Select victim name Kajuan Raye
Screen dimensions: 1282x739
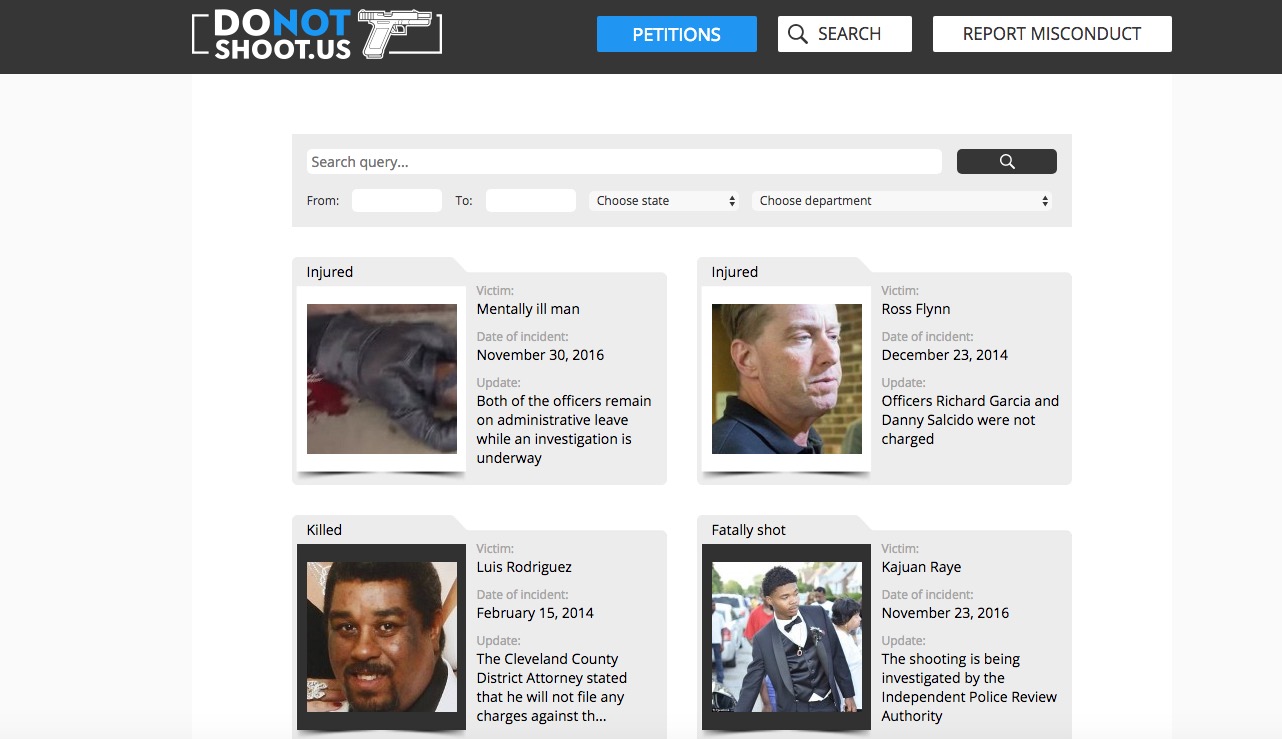pyautogui.click(x=921, y=567)
